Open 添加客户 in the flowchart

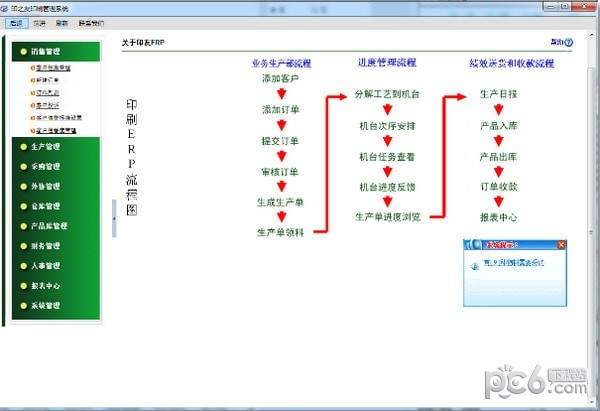tap(279, 78)
